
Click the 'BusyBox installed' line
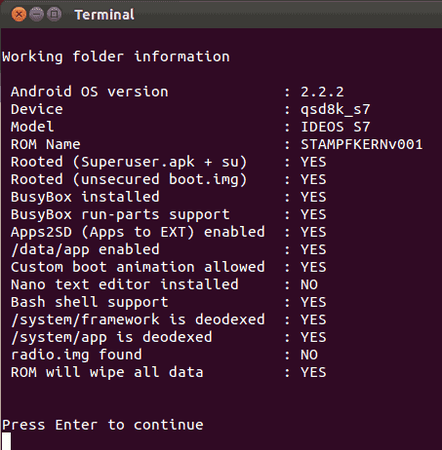(168, 197)
